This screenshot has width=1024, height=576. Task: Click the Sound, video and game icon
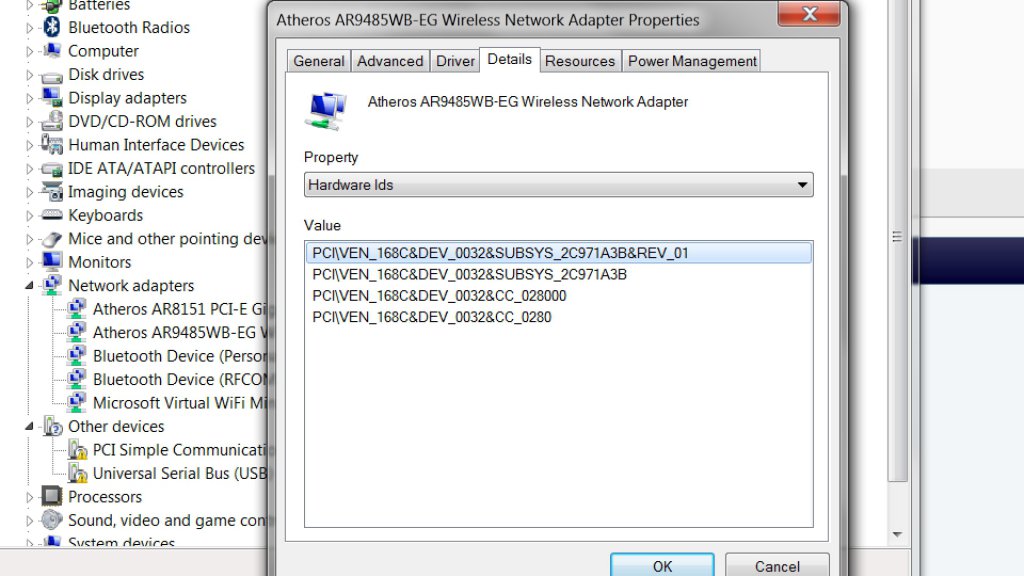(52, 520)
